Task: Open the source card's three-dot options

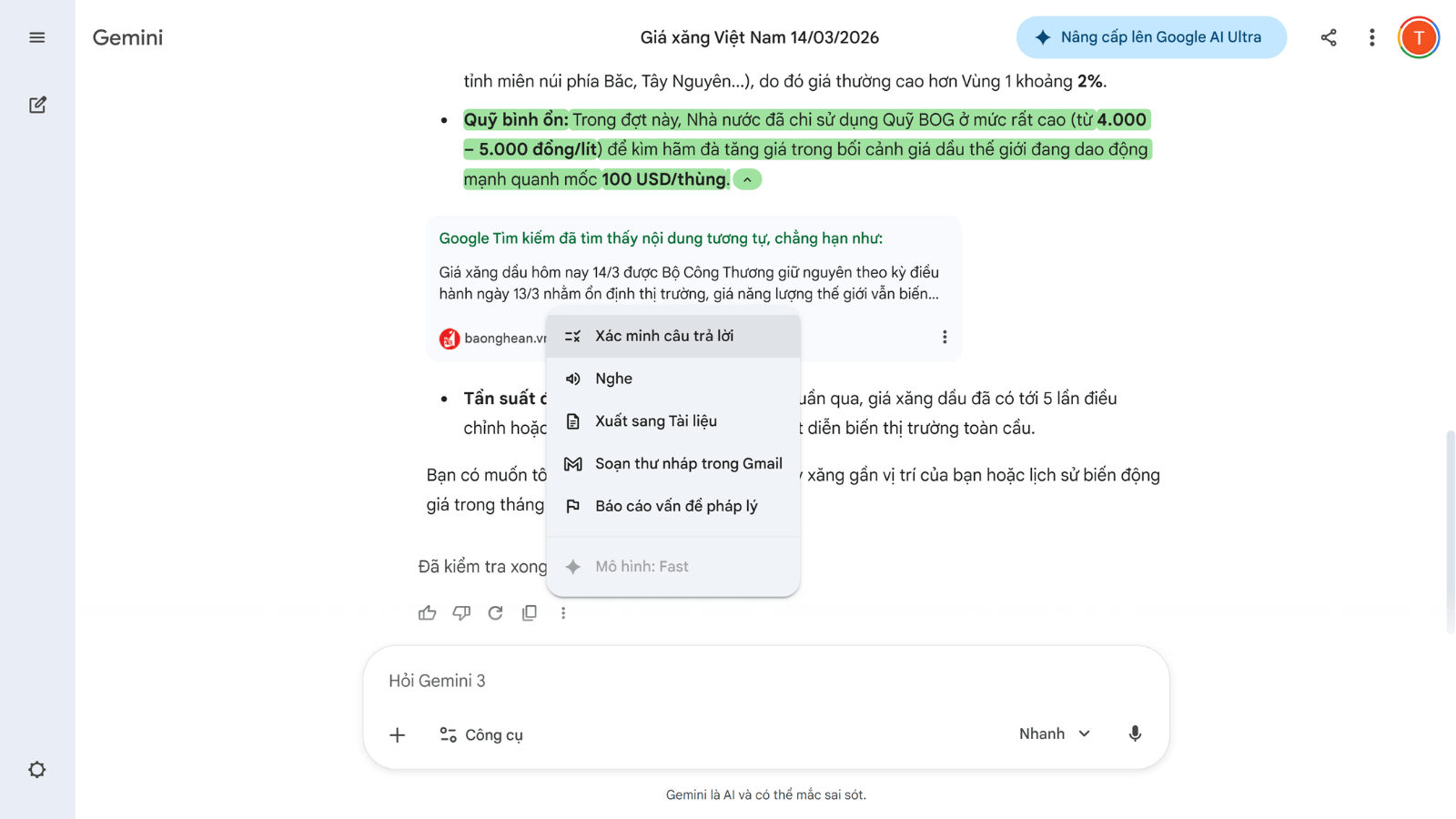Action: click(x=945, y=338)
